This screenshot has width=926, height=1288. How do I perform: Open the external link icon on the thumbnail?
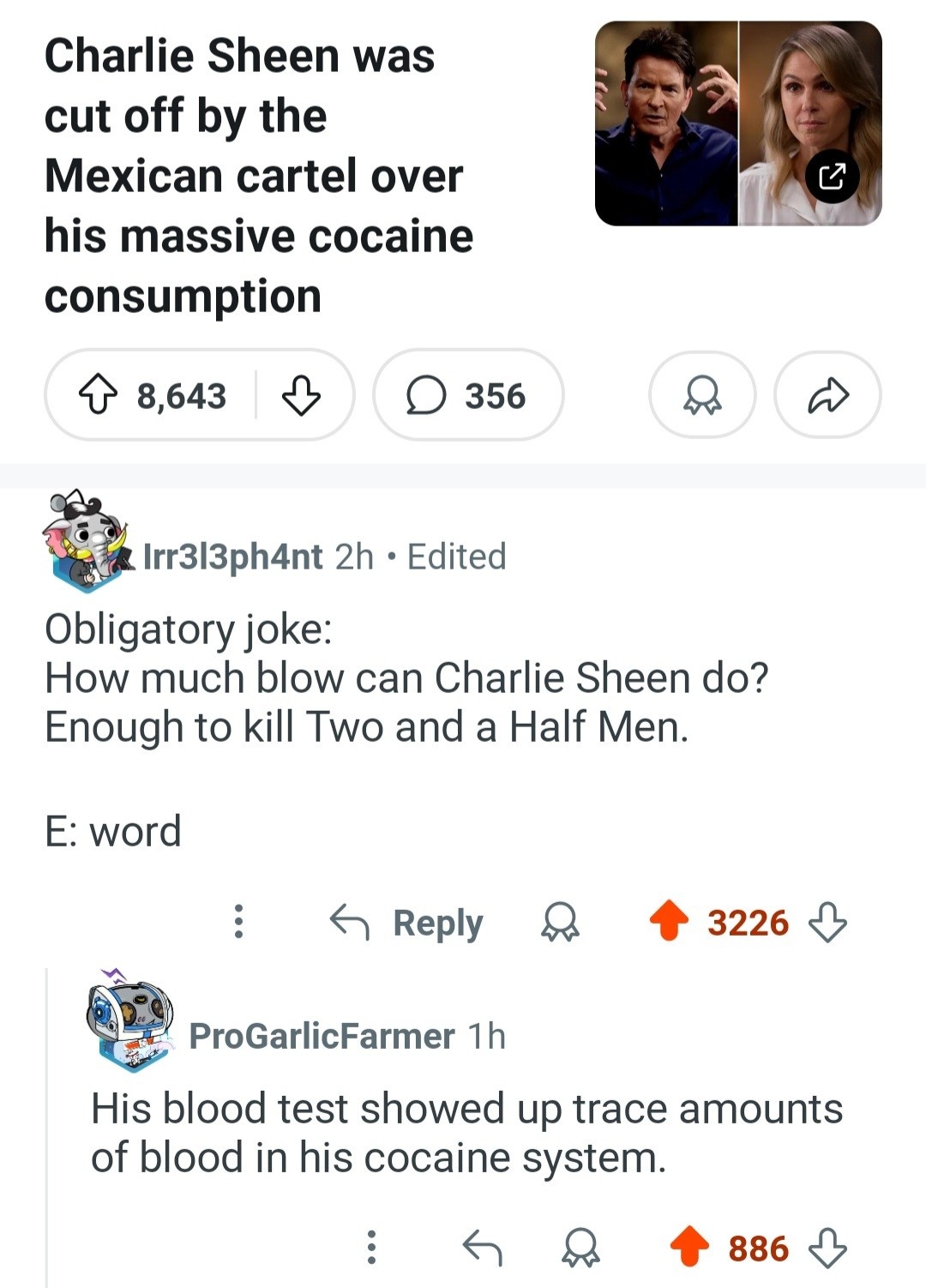[832, 177]
